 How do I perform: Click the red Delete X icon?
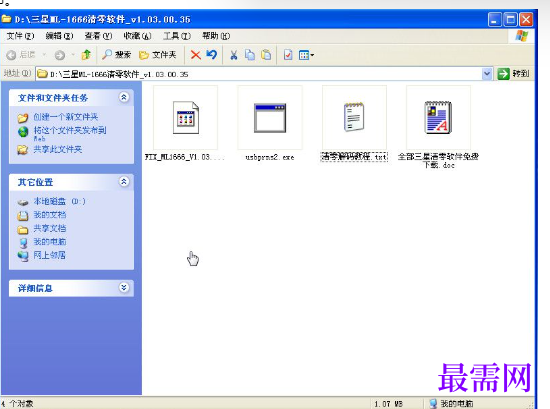tap(196, 55)
